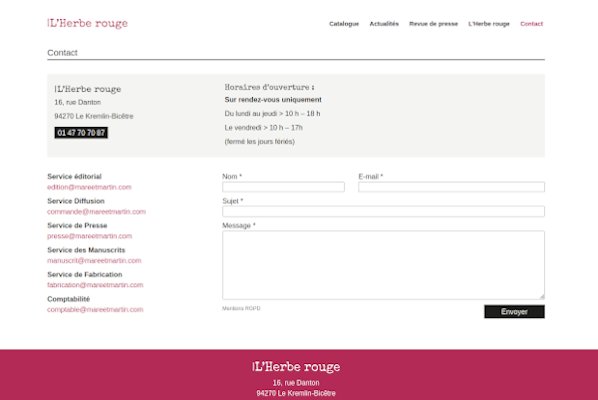Open the comptable@mareetmartin.com link

point(95,310)
